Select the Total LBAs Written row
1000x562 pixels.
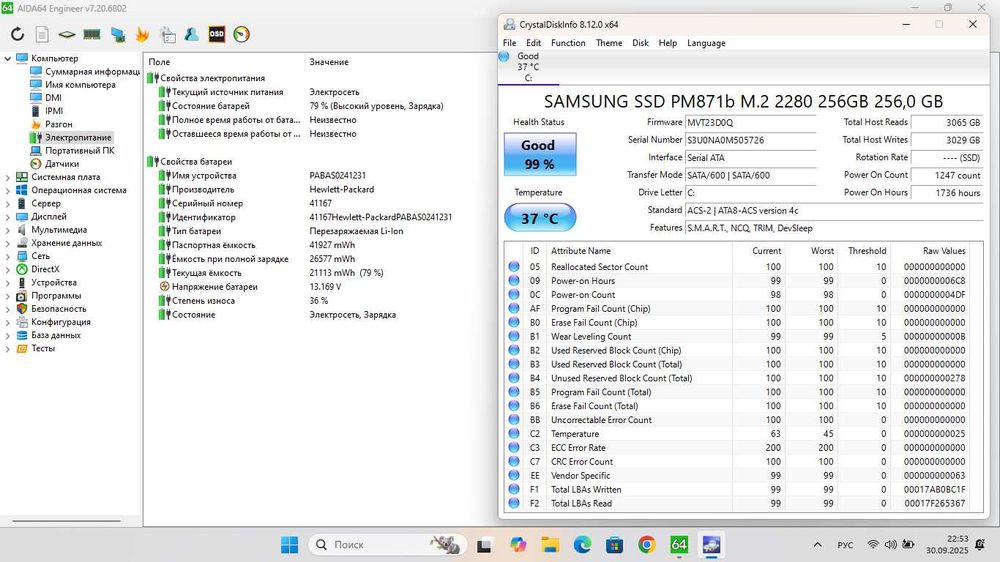pyautogui.click(x=739, y=489)
